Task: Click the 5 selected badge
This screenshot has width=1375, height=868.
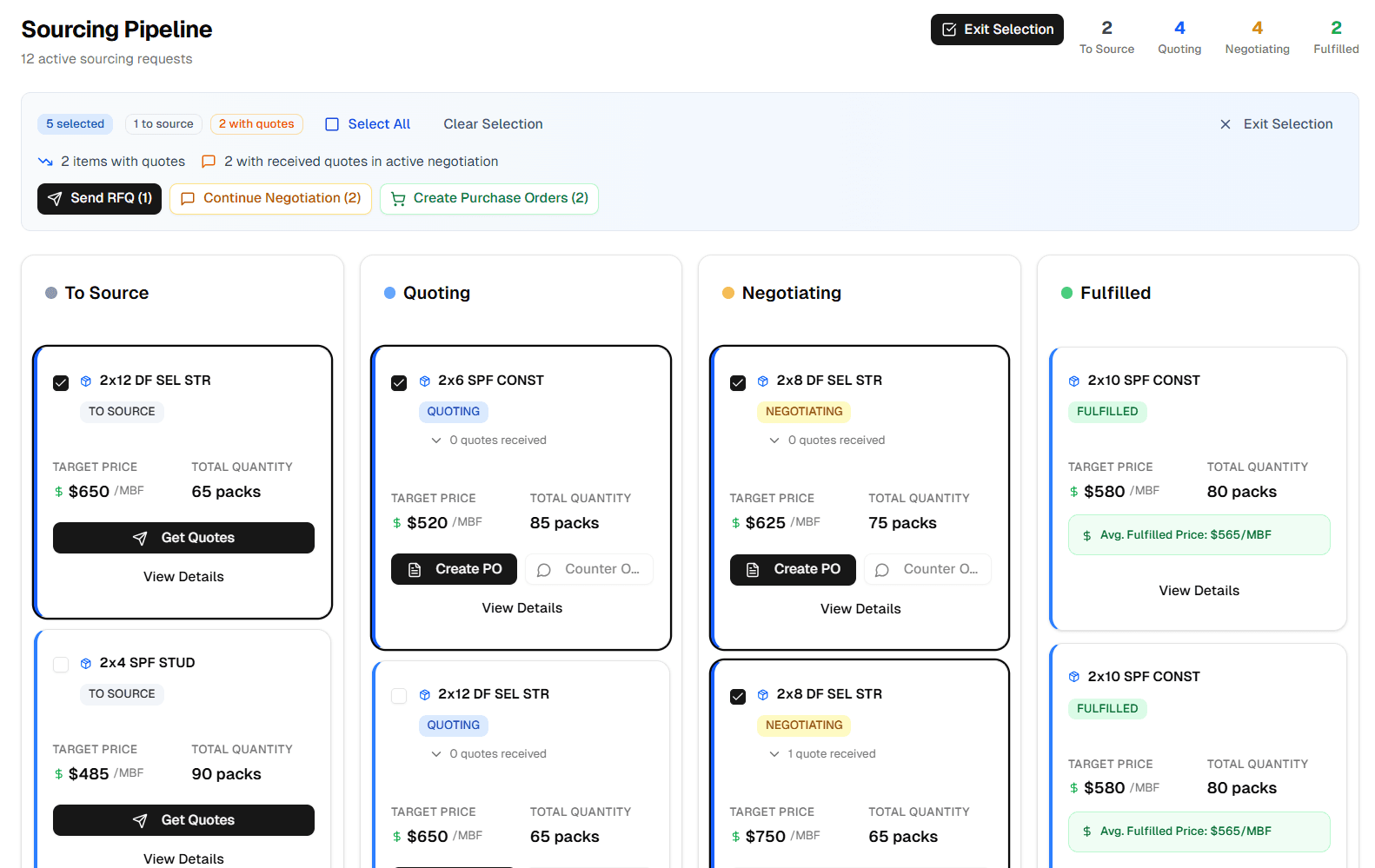Action: coord(76,124)
